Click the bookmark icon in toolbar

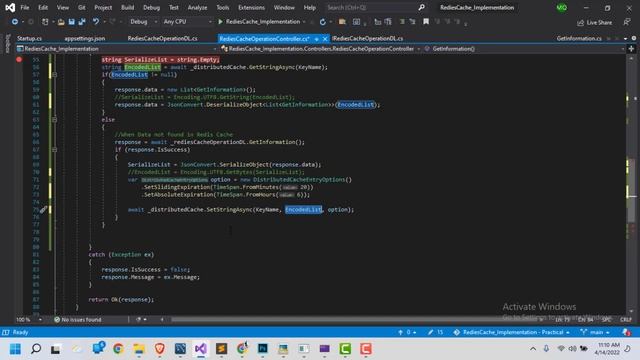pyautogui.click(x=426, y=22)
